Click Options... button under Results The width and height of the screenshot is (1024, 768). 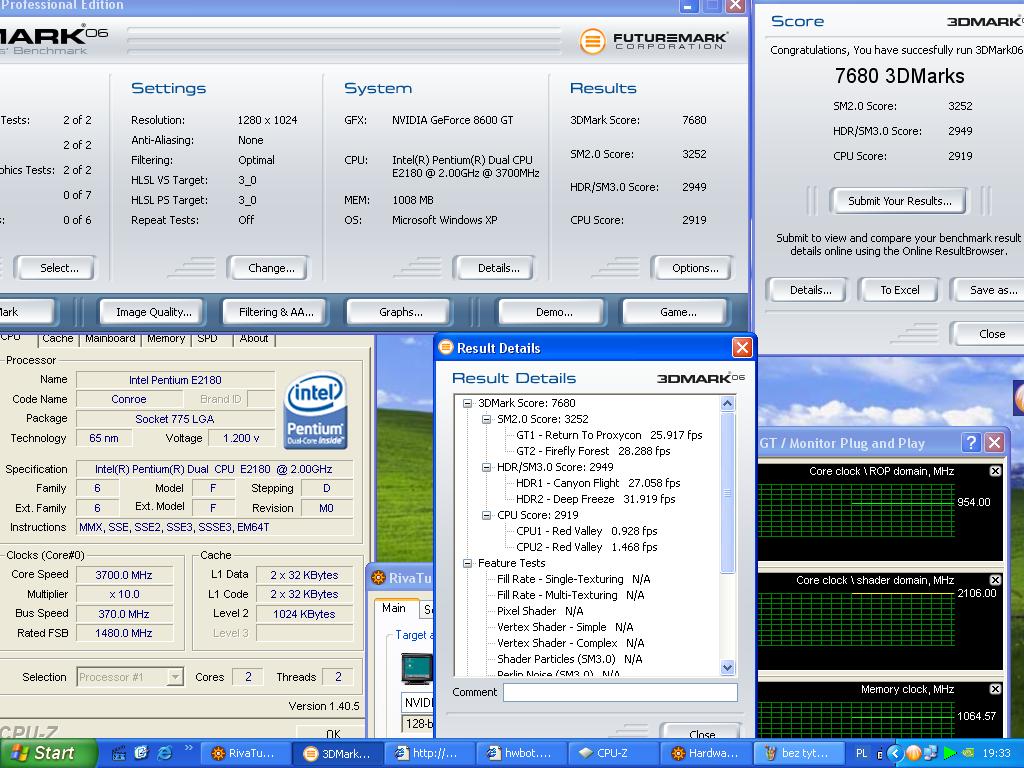695,268
